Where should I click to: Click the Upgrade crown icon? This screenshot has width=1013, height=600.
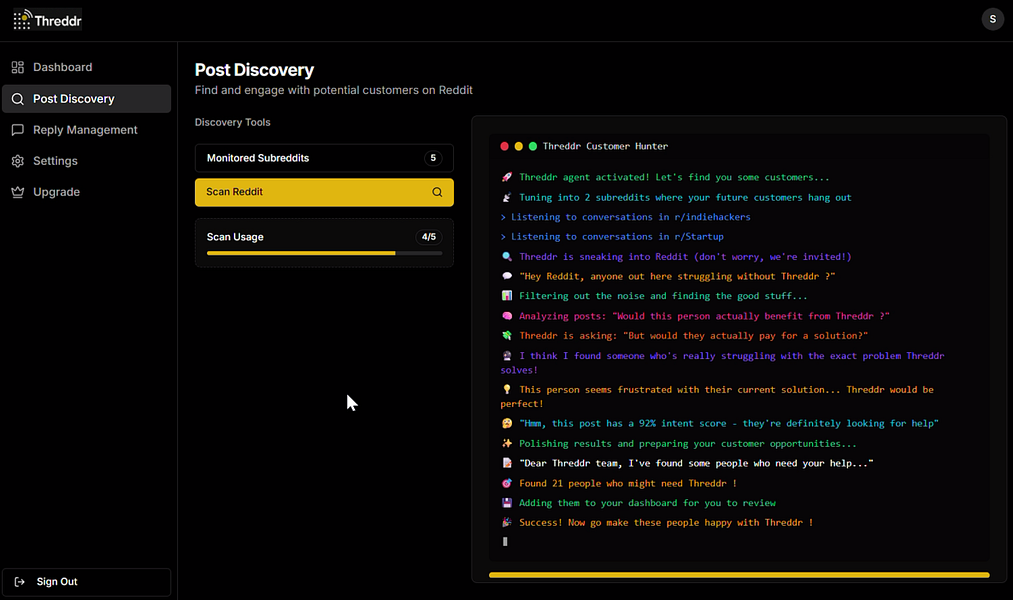pyautogui.click(x=17, y=192)
